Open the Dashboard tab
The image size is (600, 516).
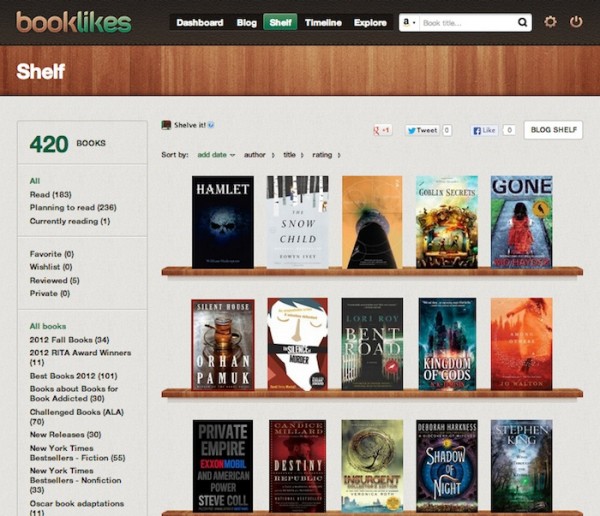point(200,23)
